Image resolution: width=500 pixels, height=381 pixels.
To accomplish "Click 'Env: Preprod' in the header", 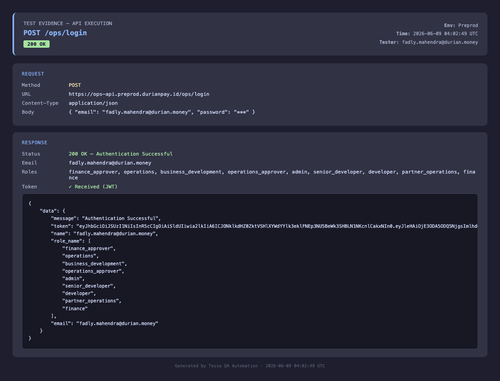I will [x=461, y=25].
